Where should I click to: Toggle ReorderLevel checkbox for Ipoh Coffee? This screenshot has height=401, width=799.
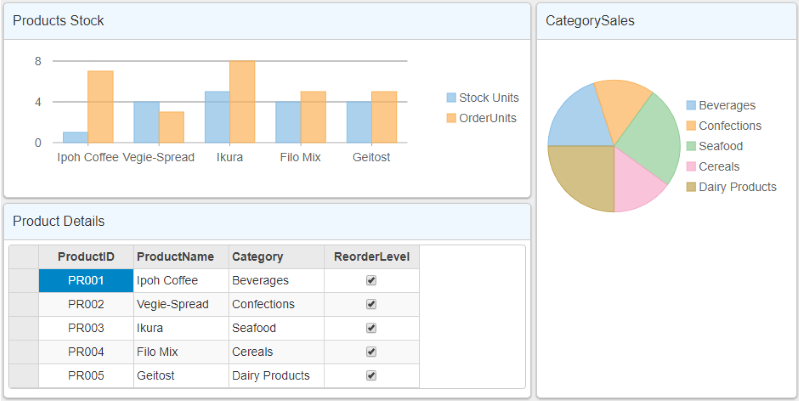click(371, 281)
